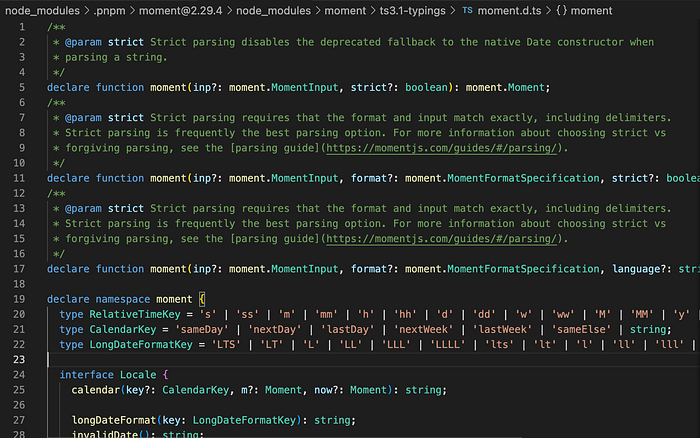This screenshot has height=438, width=700.
Task: Click the opening brace after 'namespace moment'
Action: (202, 299)
